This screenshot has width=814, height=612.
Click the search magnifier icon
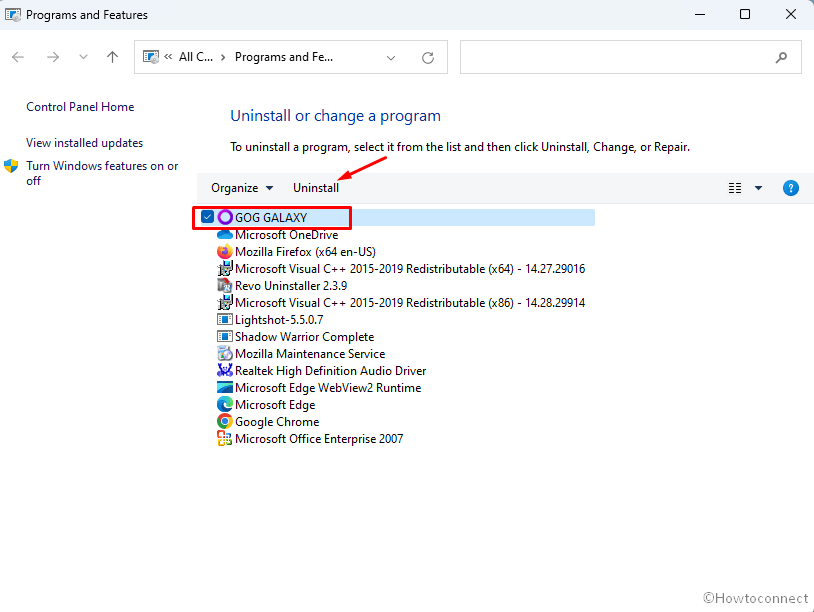point(781,57)
